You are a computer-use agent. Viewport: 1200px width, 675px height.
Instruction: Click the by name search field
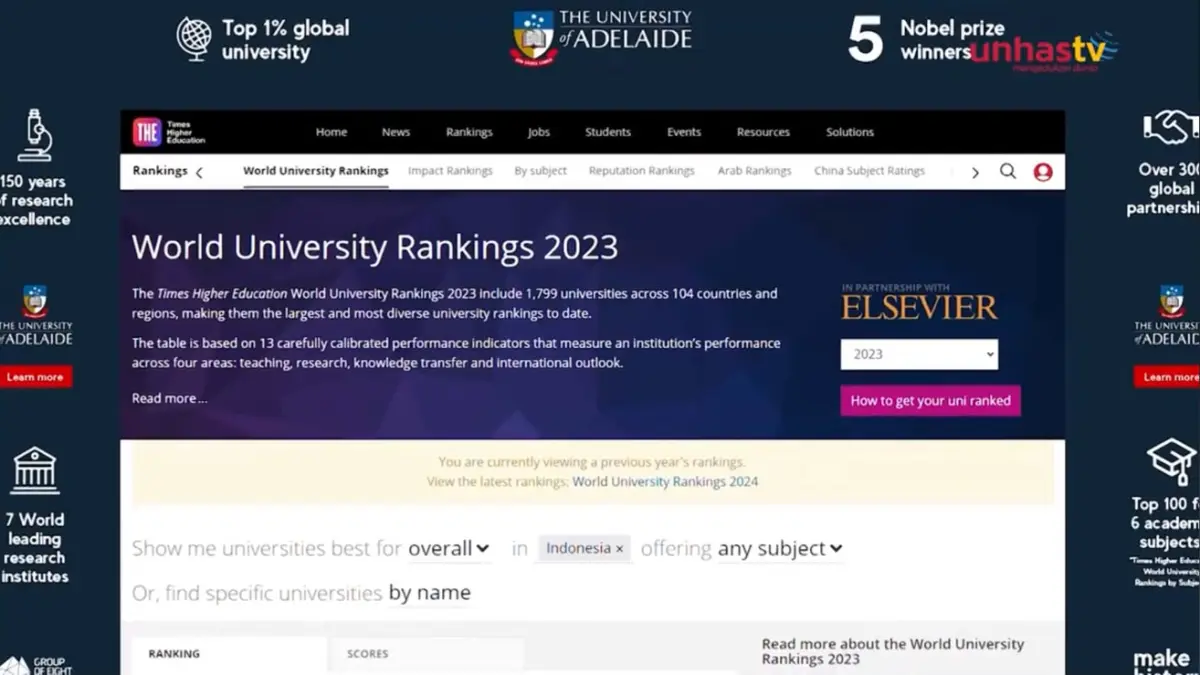pyautogui.click(x=429, y=593)
